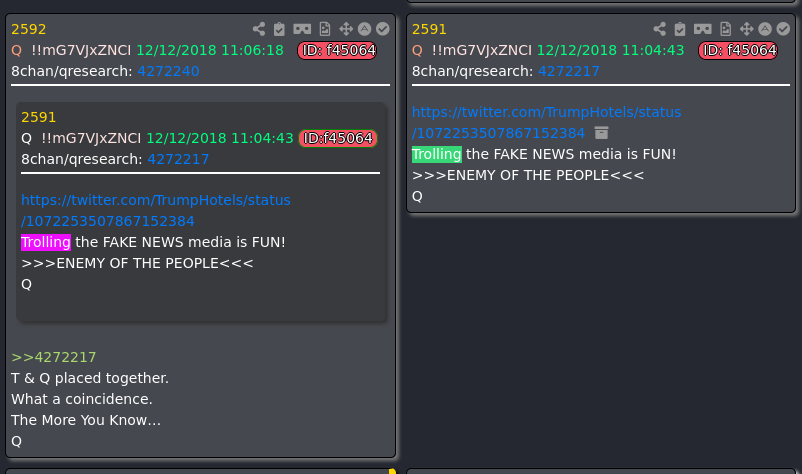This screenshot has height=474, width=802.
Task: Toggle the checkmark circle on post 2592
Action: click(382, 30)
